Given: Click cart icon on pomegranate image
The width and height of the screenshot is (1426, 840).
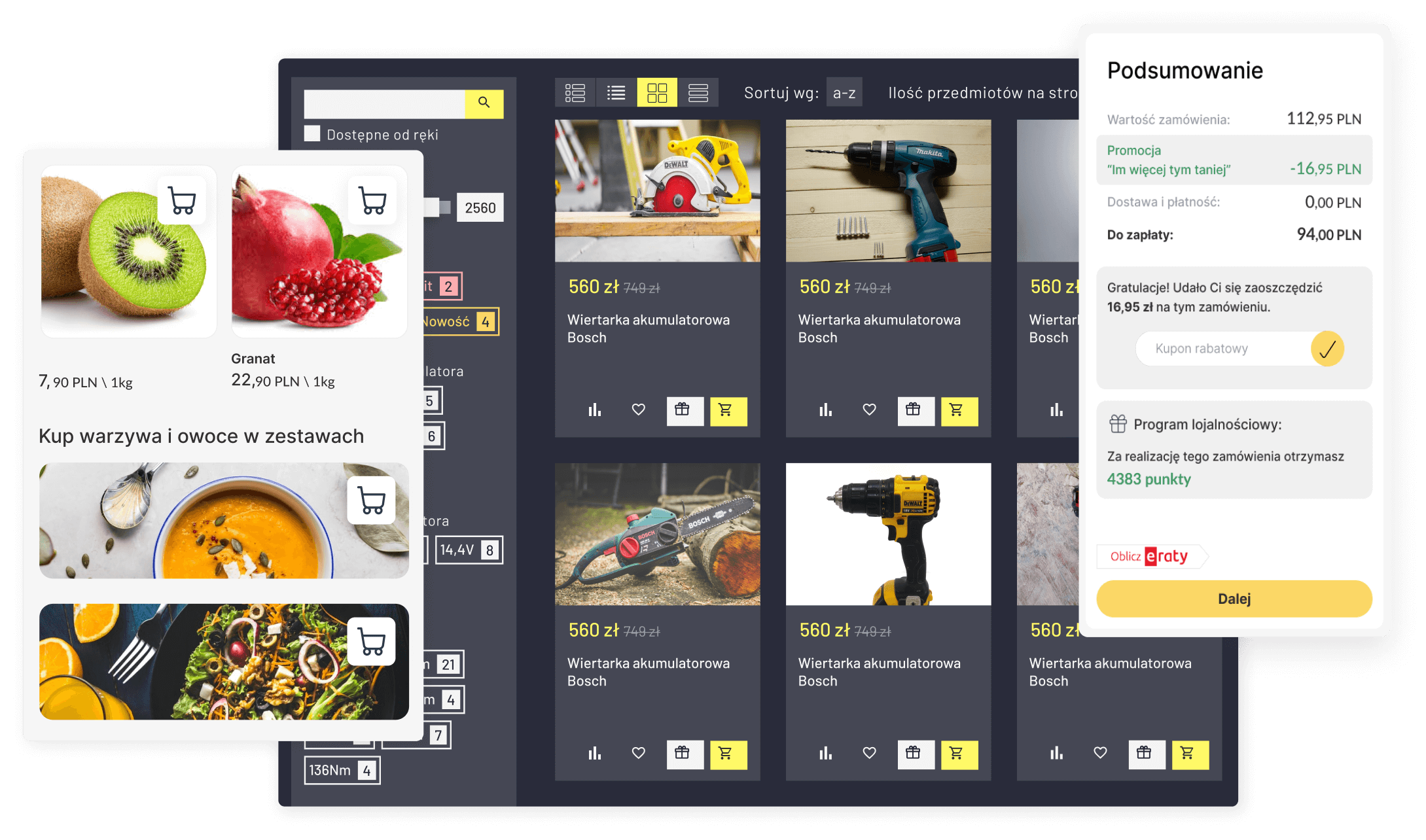Looking at the screenshot, I should coord(372,201).
